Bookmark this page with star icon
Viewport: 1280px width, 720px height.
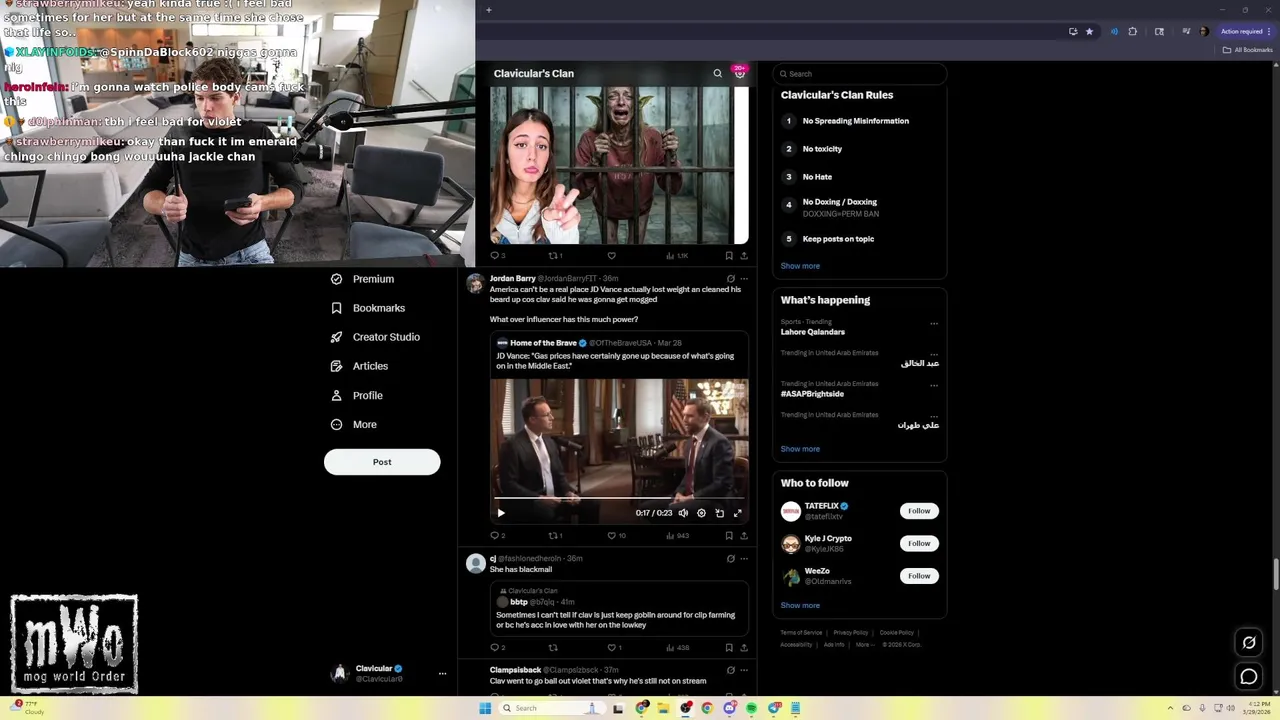coord(1089,31)
